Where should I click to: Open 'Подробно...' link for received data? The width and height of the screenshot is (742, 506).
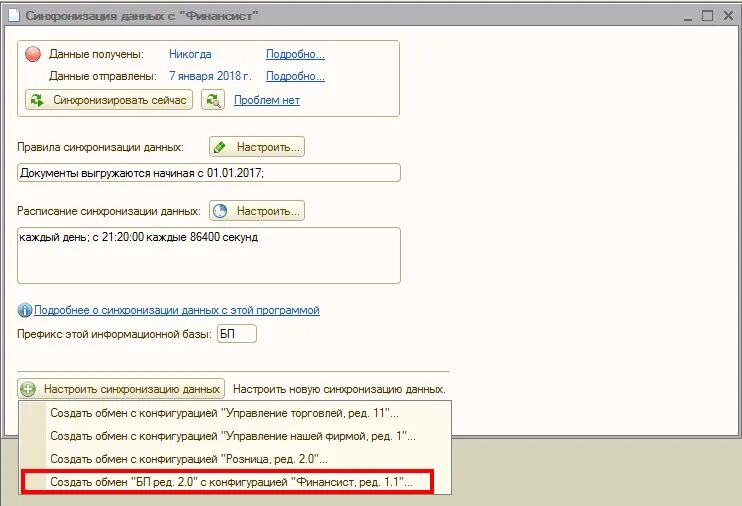295,54
